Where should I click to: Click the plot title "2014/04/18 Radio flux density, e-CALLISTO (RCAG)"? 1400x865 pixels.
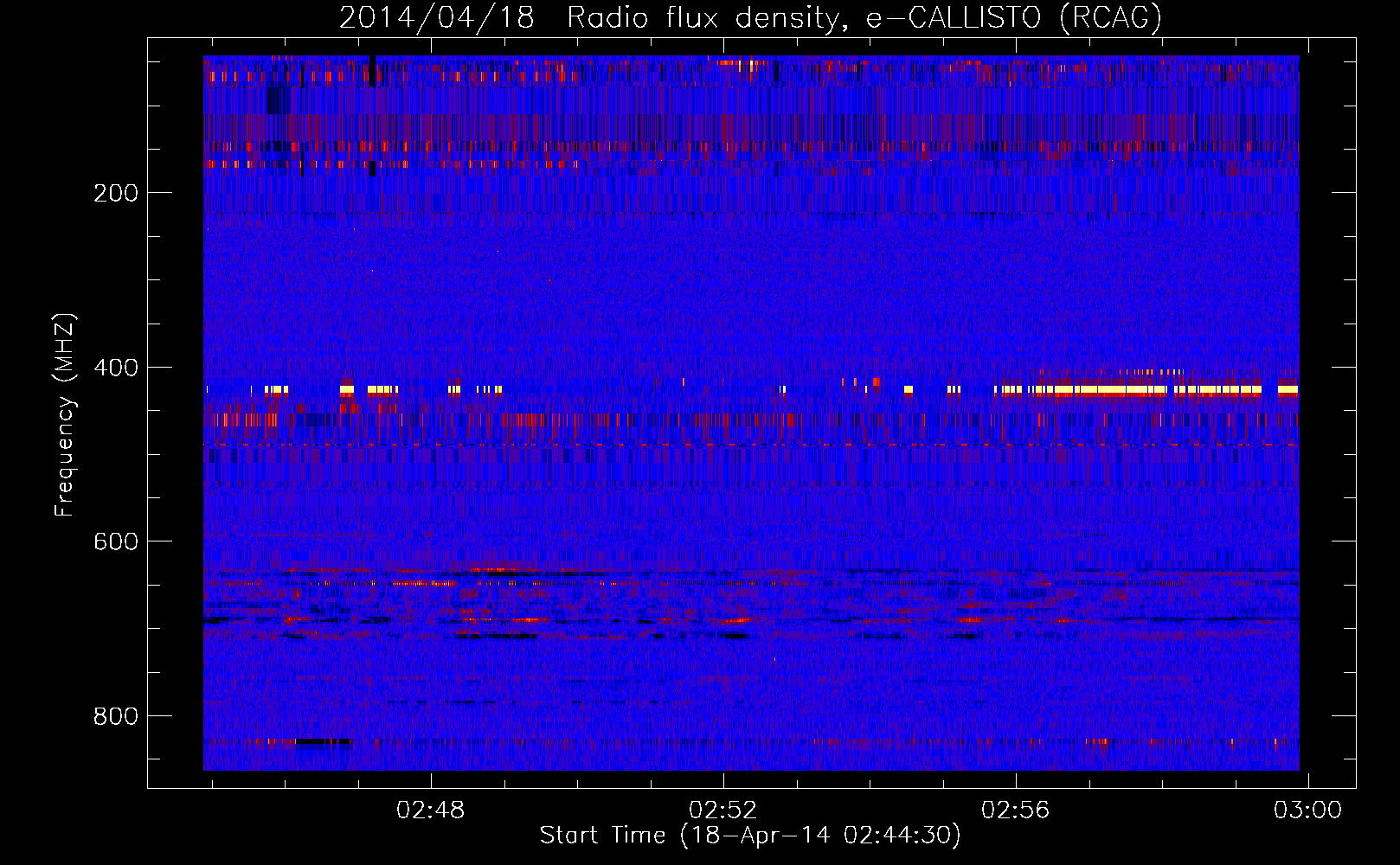[750, 17]
